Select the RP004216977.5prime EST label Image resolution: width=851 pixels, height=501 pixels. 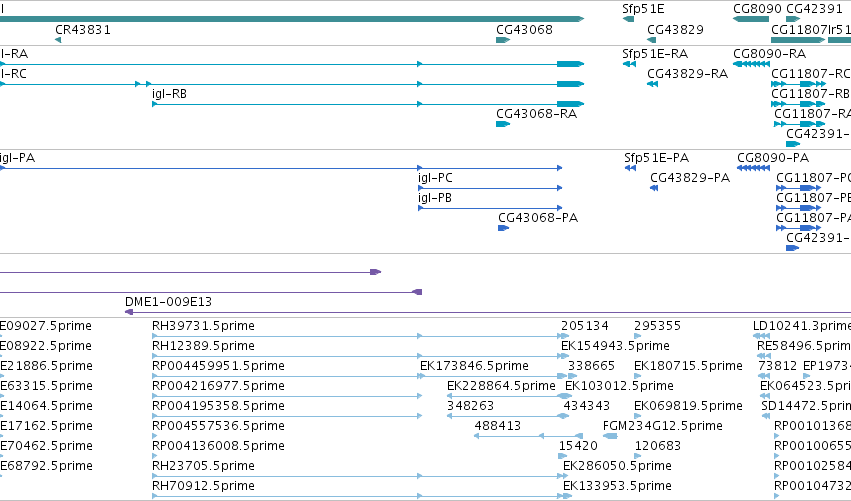tap(218, 386)
